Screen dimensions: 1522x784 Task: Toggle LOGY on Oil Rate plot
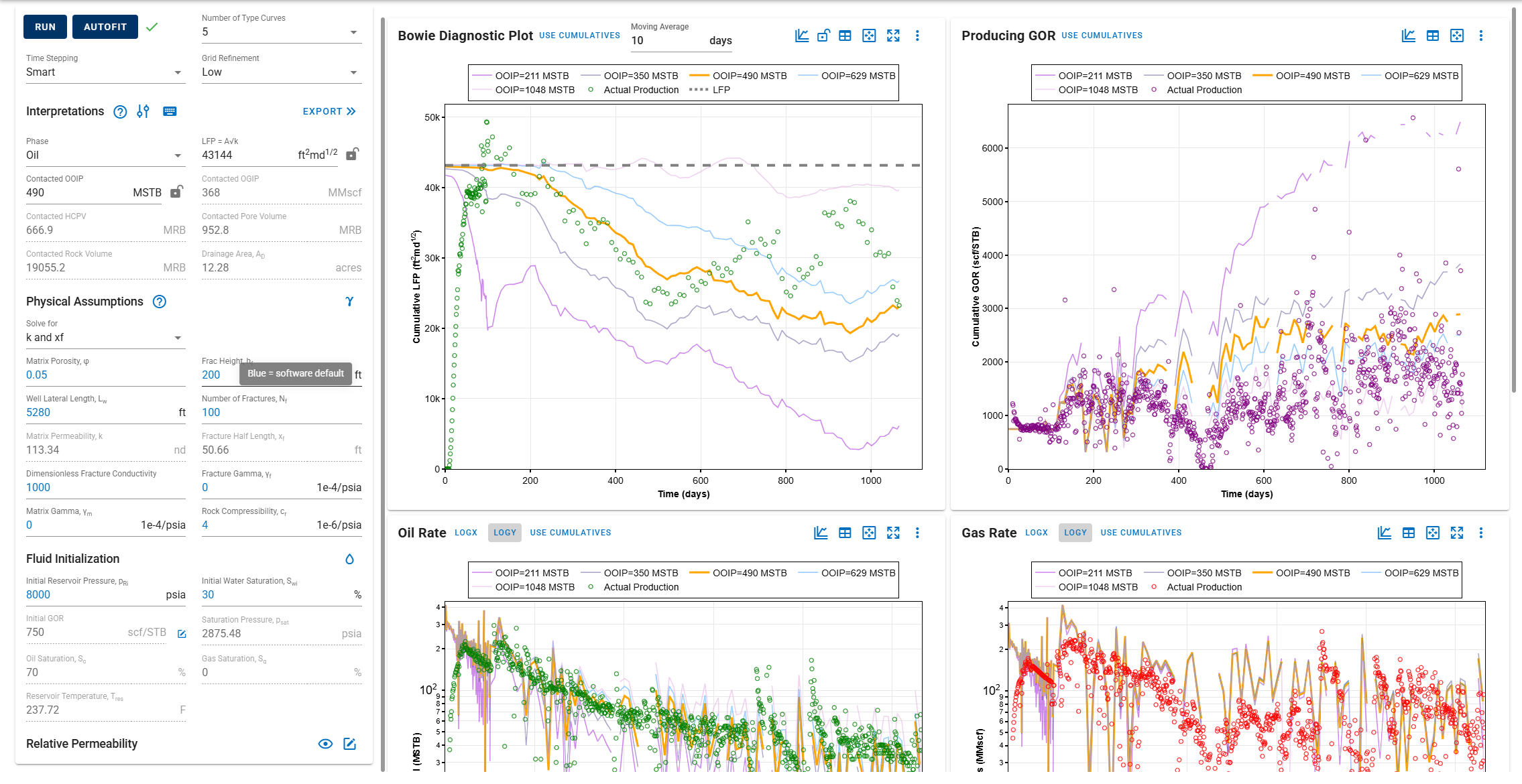pos(505,533)
